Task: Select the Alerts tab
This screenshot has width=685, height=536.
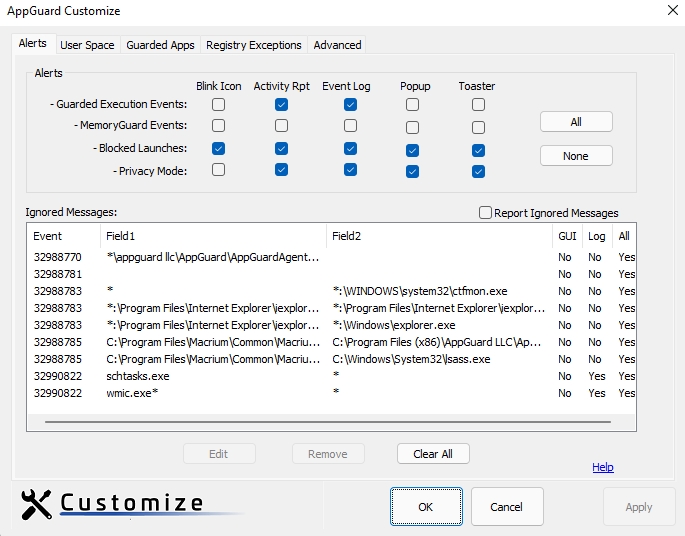Action: click(x=33, y=43)
